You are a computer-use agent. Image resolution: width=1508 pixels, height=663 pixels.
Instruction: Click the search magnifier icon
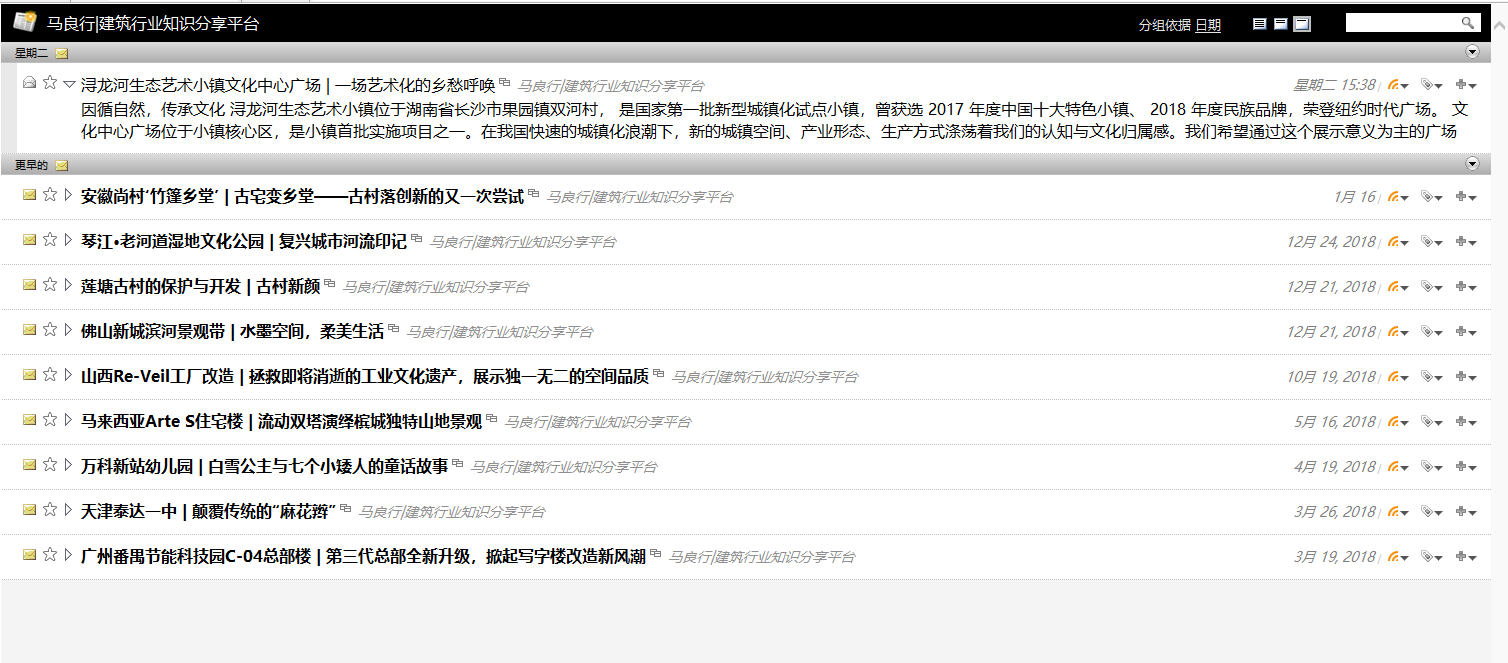[1468, 21]
